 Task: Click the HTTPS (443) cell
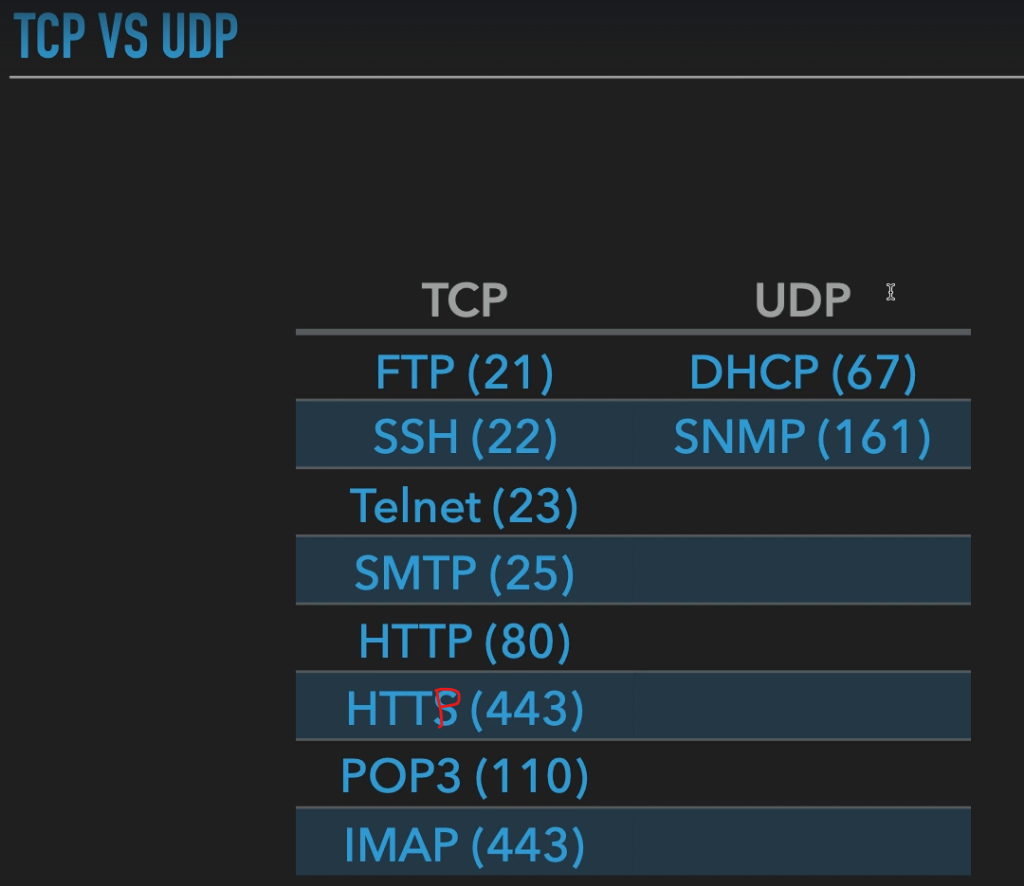[464, 708]
